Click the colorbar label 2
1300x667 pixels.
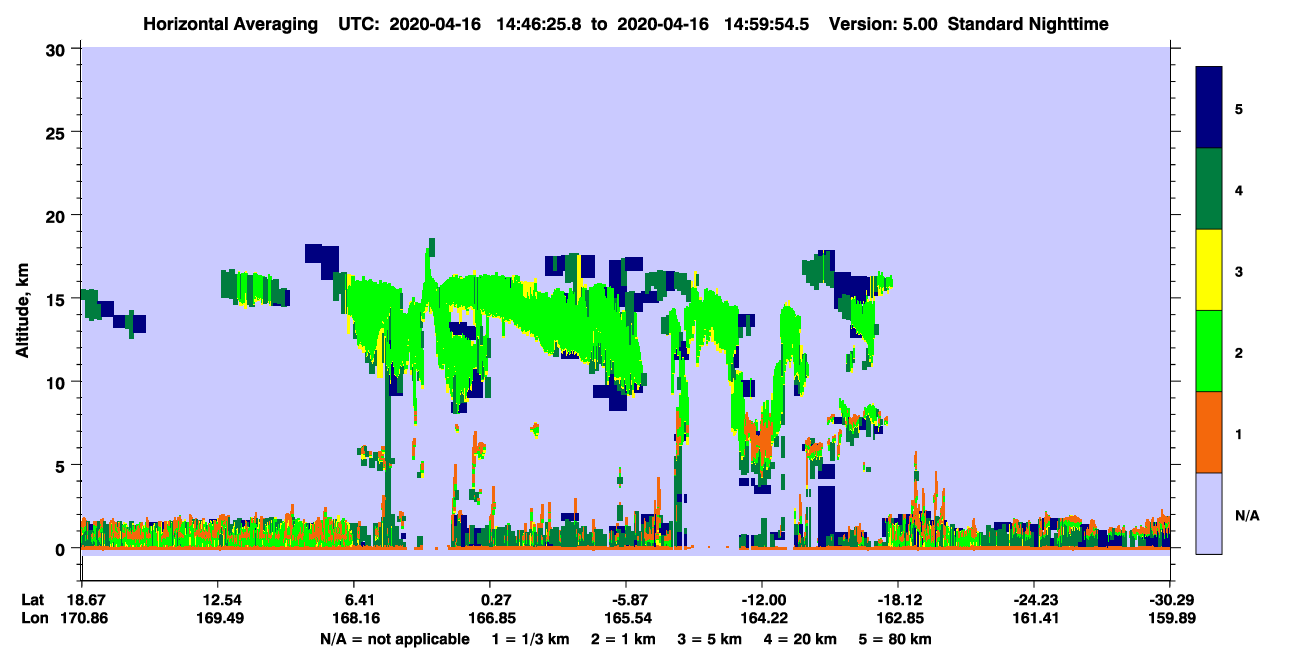tap(1239, 352)
